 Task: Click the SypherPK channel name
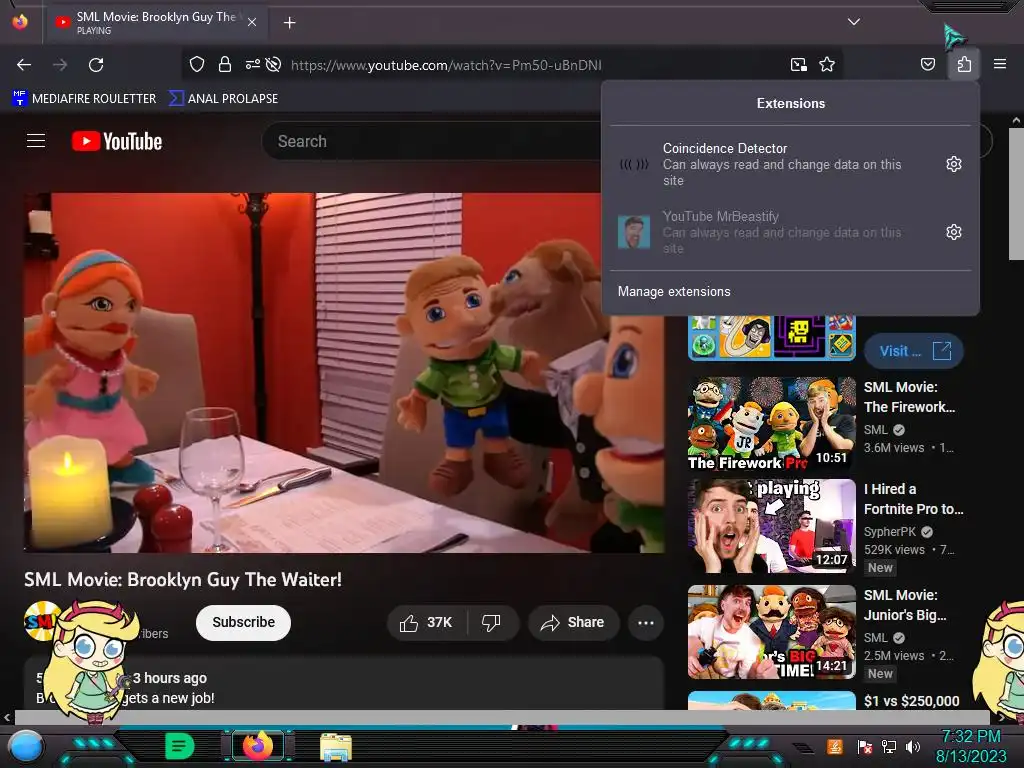(889, 532)
